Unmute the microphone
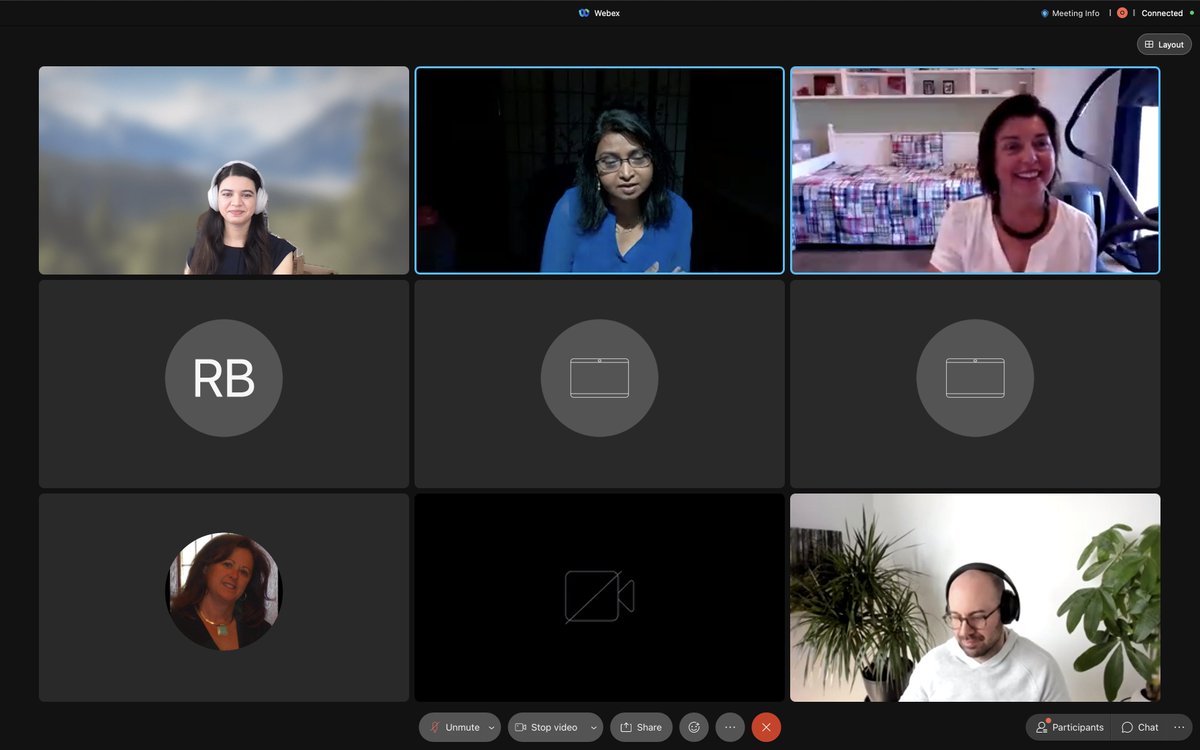The height and width of the screenshot is (750, 1200). pos(455,727)
